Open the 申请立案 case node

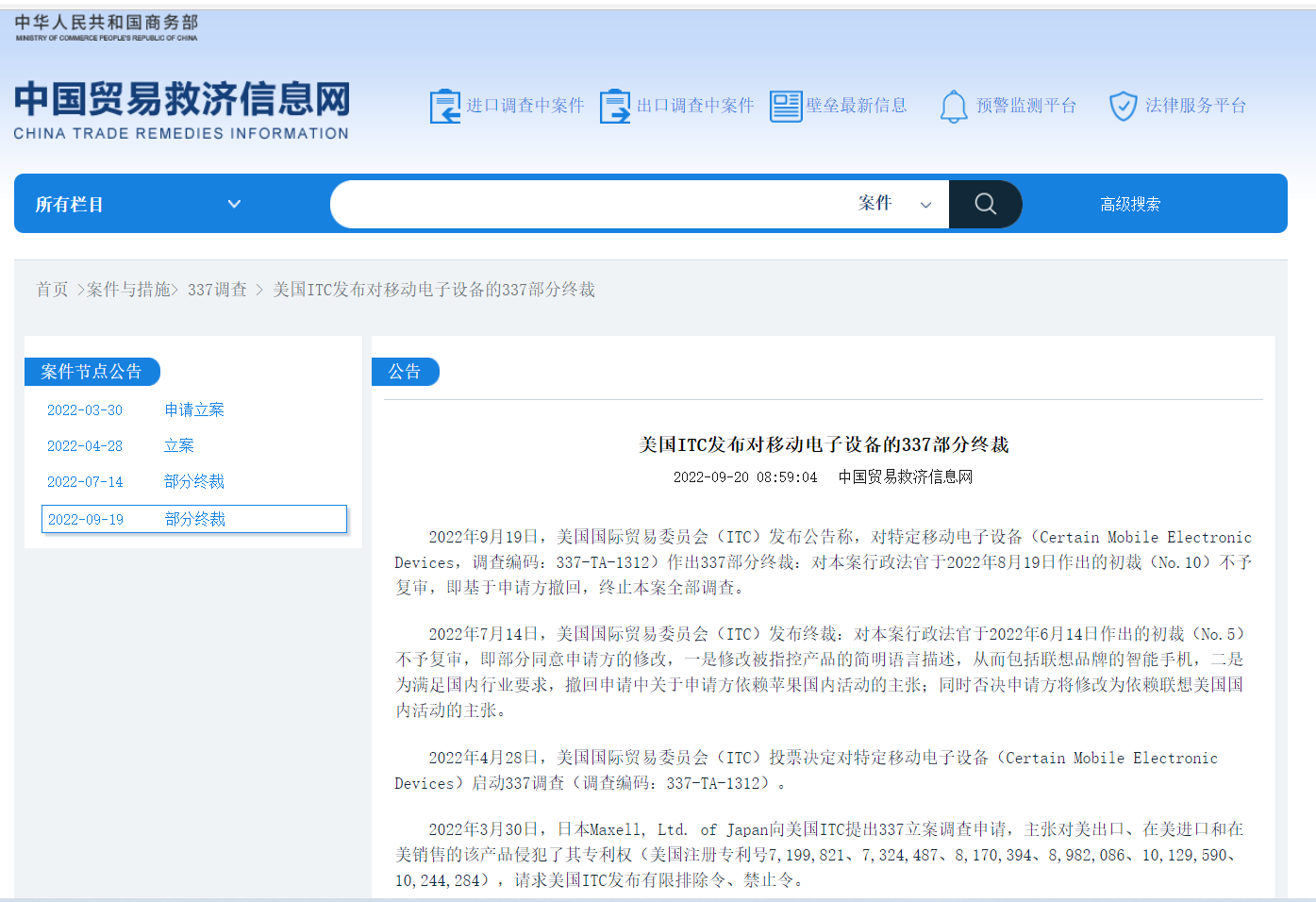coord(194,409)
